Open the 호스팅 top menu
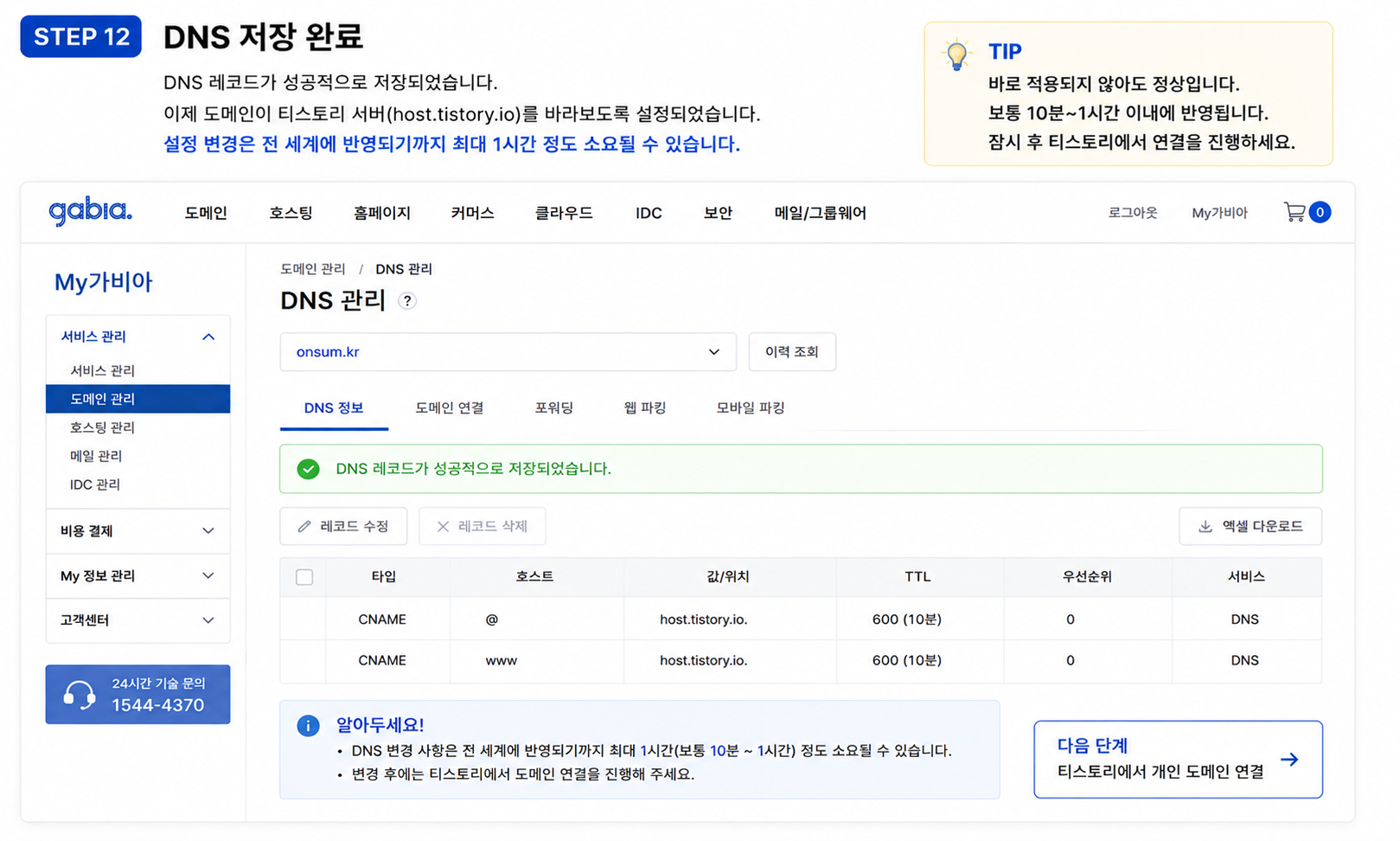Viewport: 1400px width, 841px height. click(x=291, y=213)
